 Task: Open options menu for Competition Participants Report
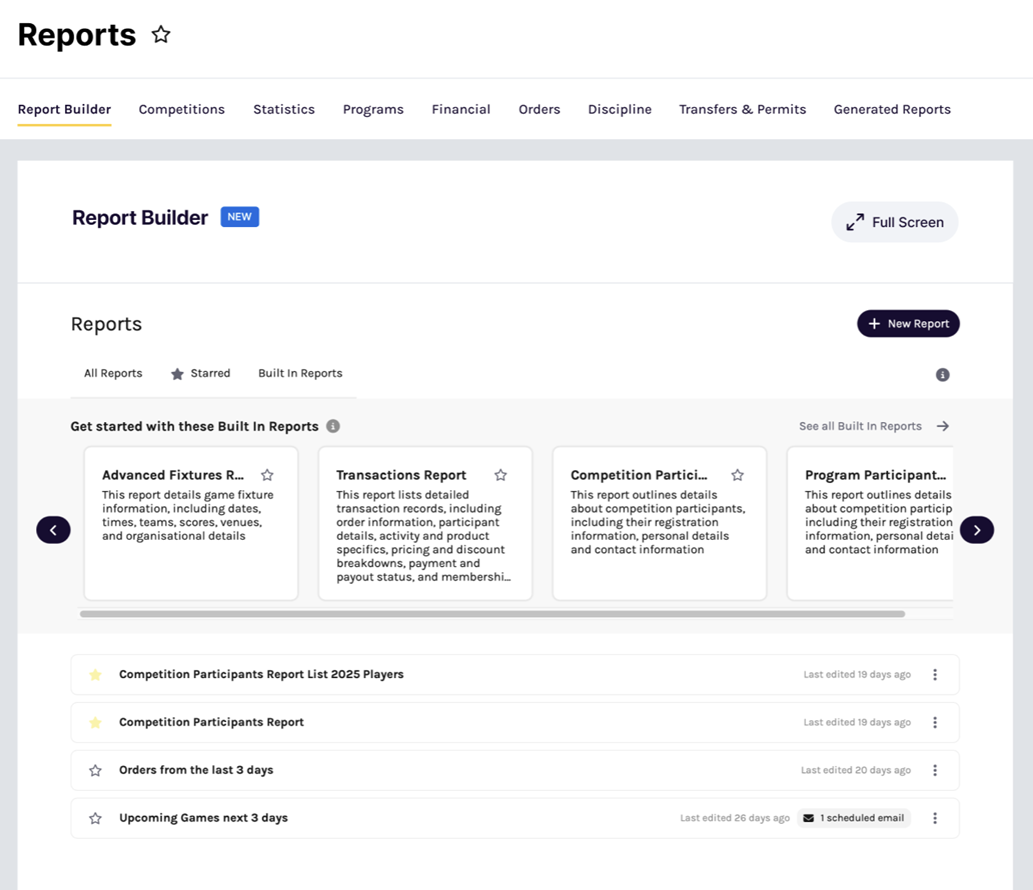click(x=935, y=722)
